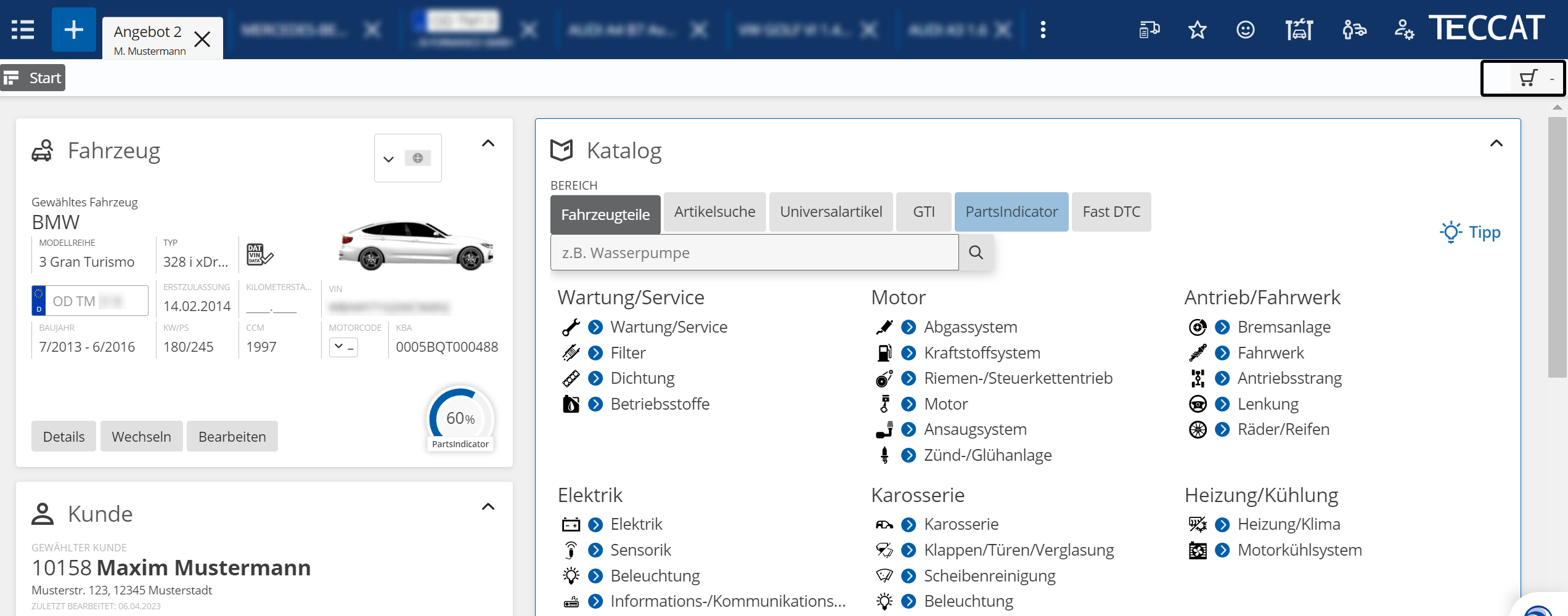Click the Betriebsstoffe oil can icon
This screenshot has width=1568, height=616.
tap(571, 404)
